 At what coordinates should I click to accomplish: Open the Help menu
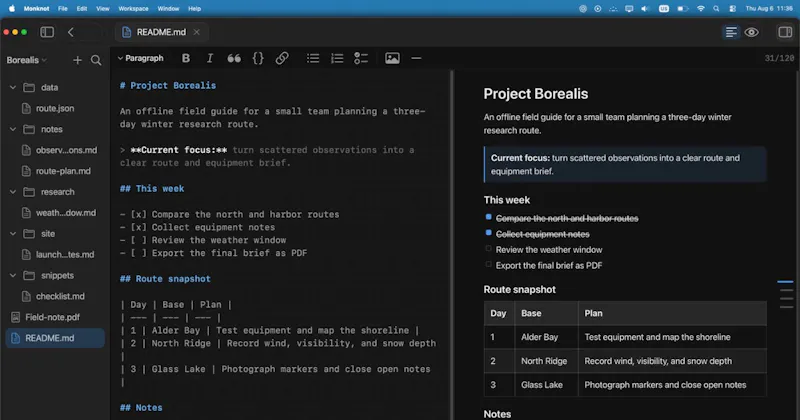(194, 9)
